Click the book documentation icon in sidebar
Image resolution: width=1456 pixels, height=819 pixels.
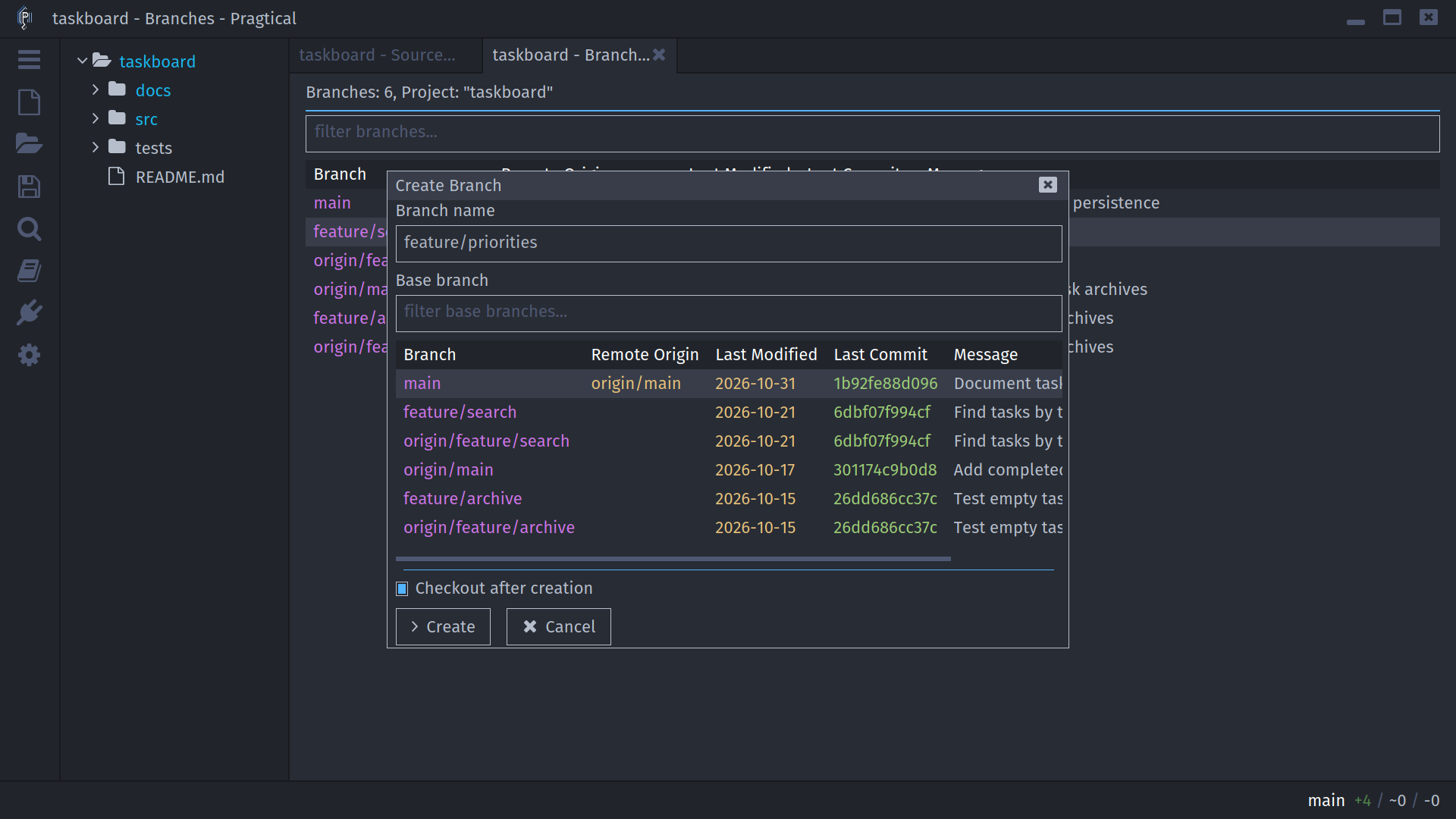(x=29, y=271)
